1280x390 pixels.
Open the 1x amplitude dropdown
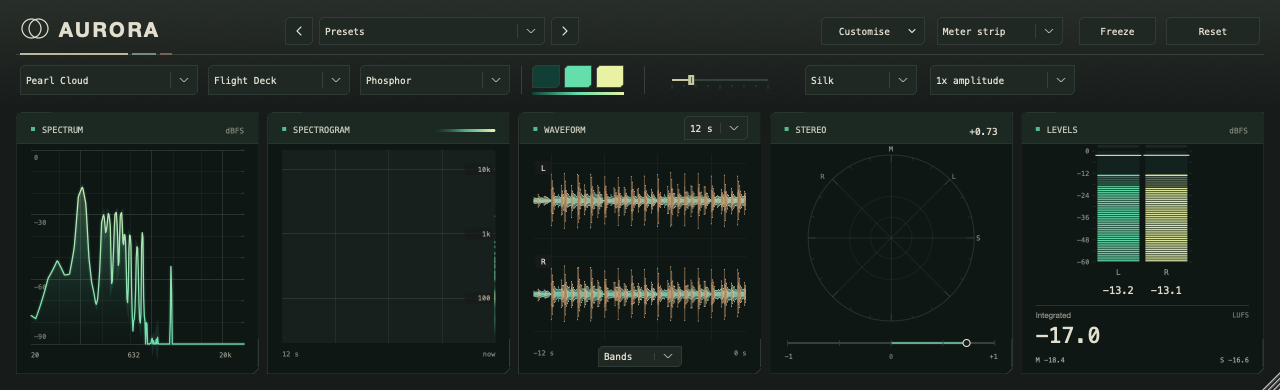pos(1002,80)
